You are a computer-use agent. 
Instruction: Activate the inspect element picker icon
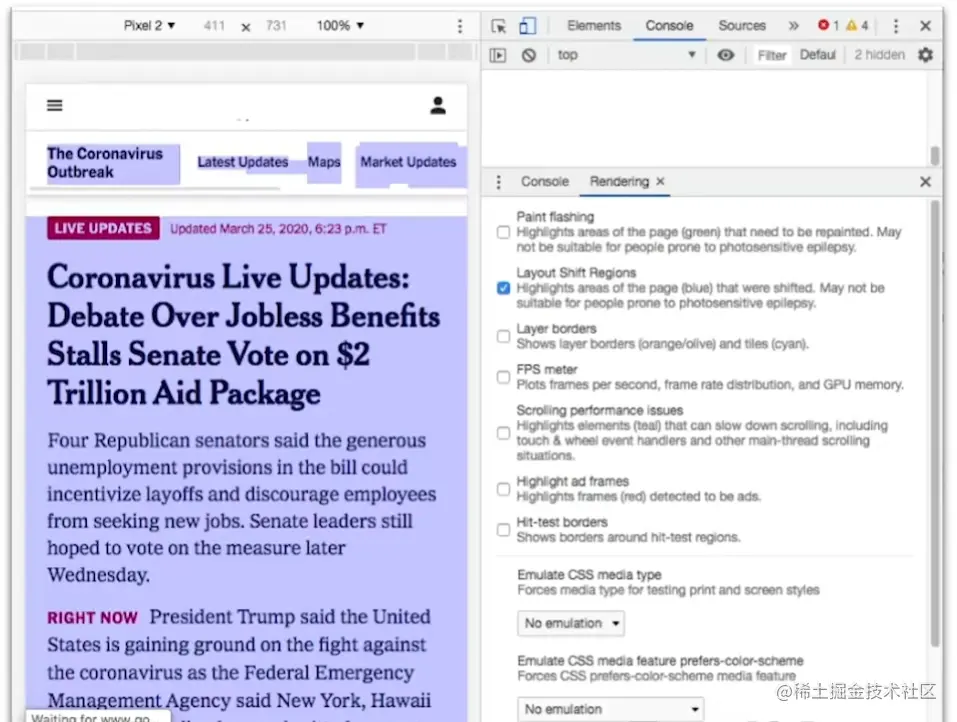click(499, 26)
